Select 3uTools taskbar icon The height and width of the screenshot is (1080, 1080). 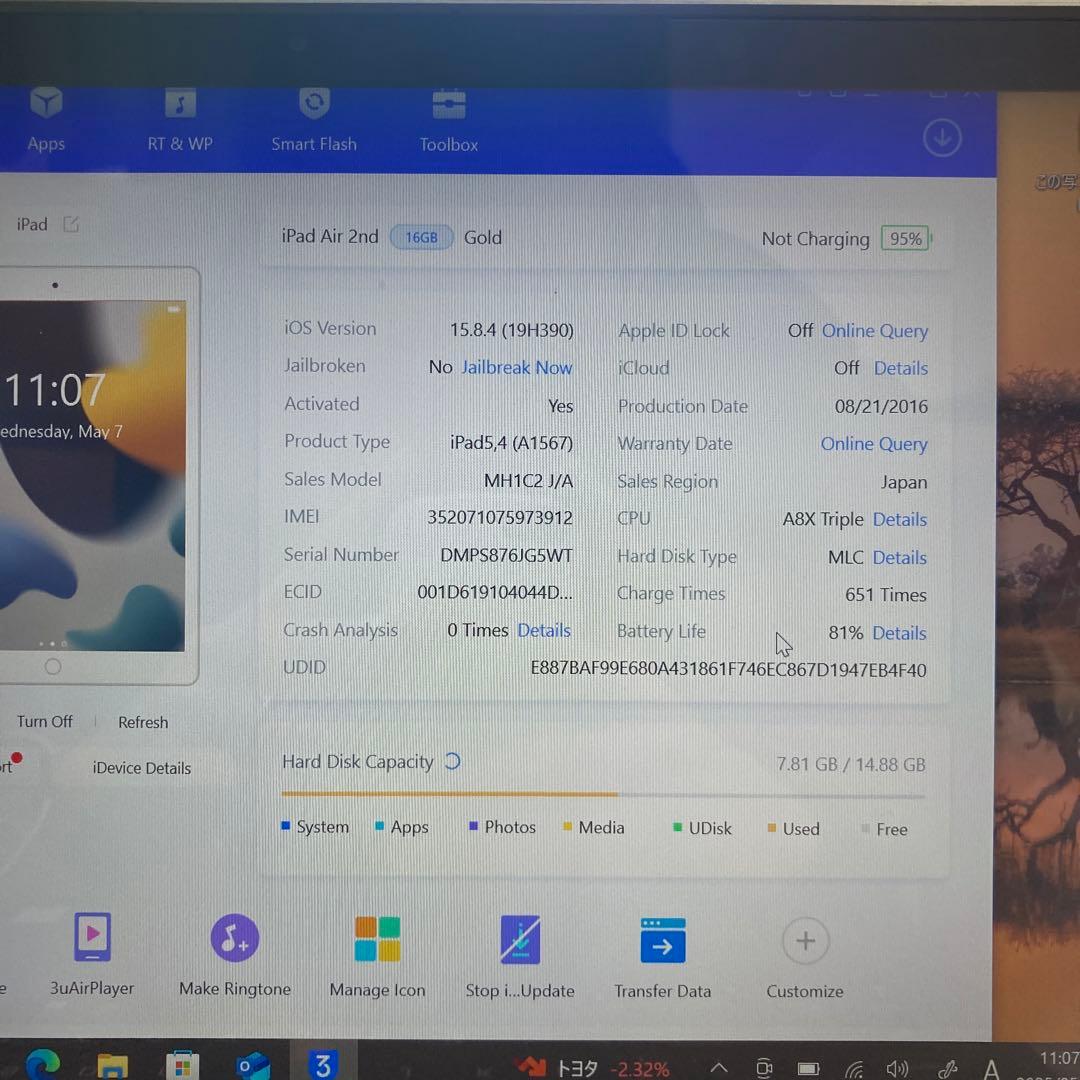point(322,1065)
